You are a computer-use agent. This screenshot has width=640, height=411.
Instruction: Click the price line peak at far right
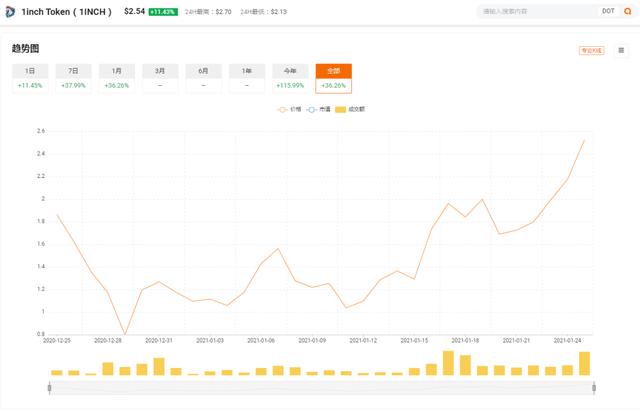[x=584, y=141]
